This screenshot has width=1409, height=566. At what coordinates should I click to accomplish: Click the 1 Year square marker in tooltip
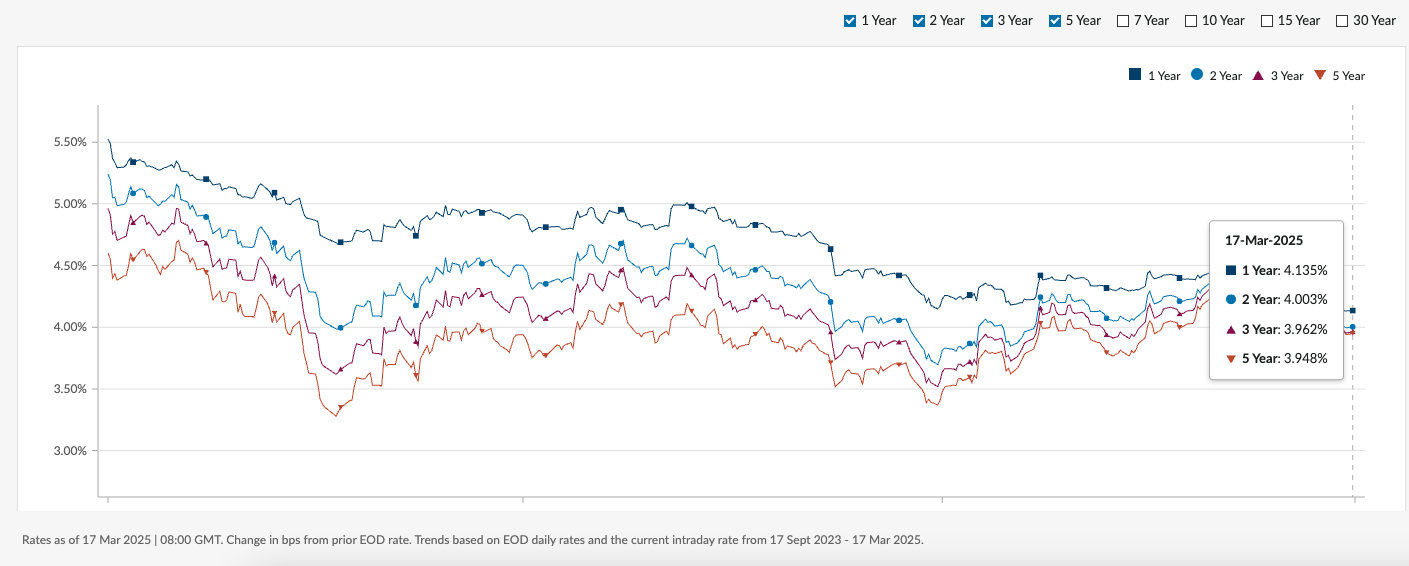pos(1230,270)
